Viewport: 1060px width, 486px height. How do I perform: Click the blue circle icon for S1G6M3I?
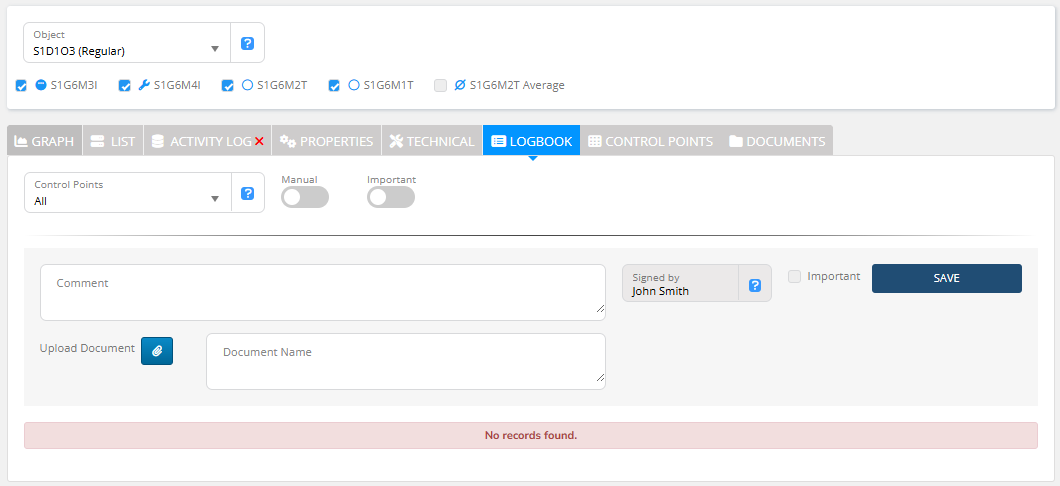click(x=41, y=85)
